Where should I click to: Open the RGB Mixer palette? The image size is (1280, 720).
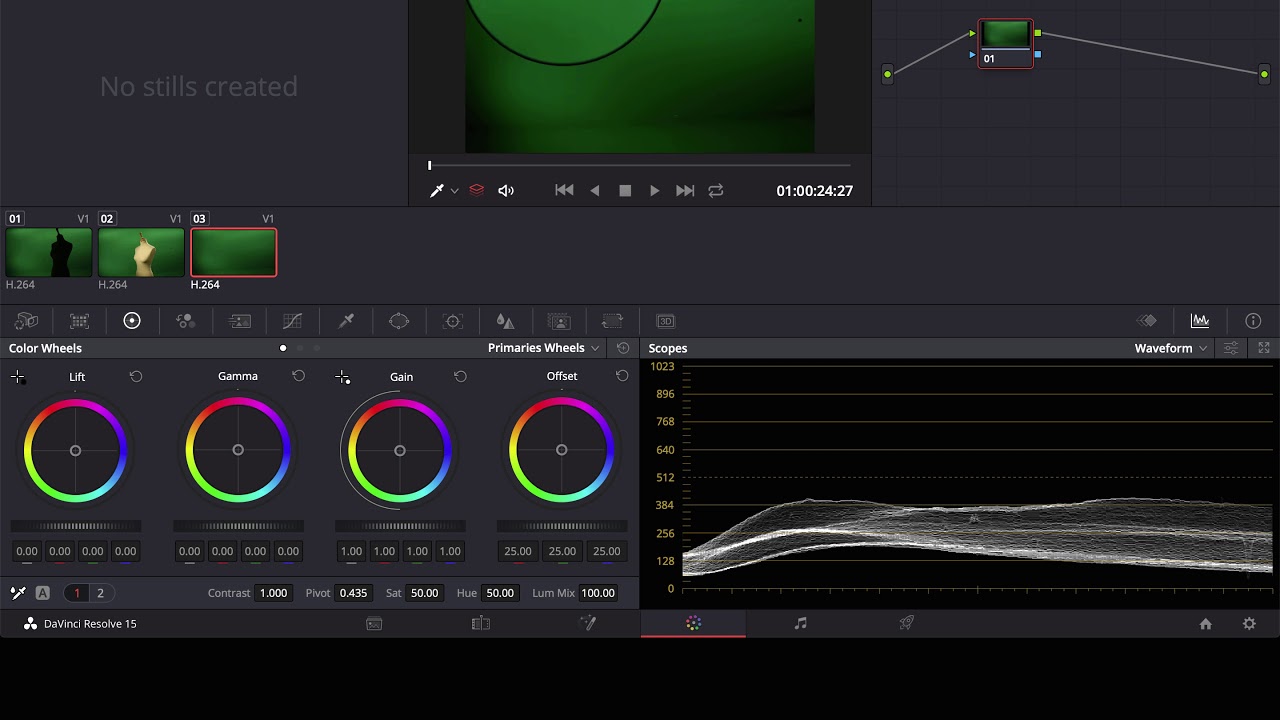(185, 321)
